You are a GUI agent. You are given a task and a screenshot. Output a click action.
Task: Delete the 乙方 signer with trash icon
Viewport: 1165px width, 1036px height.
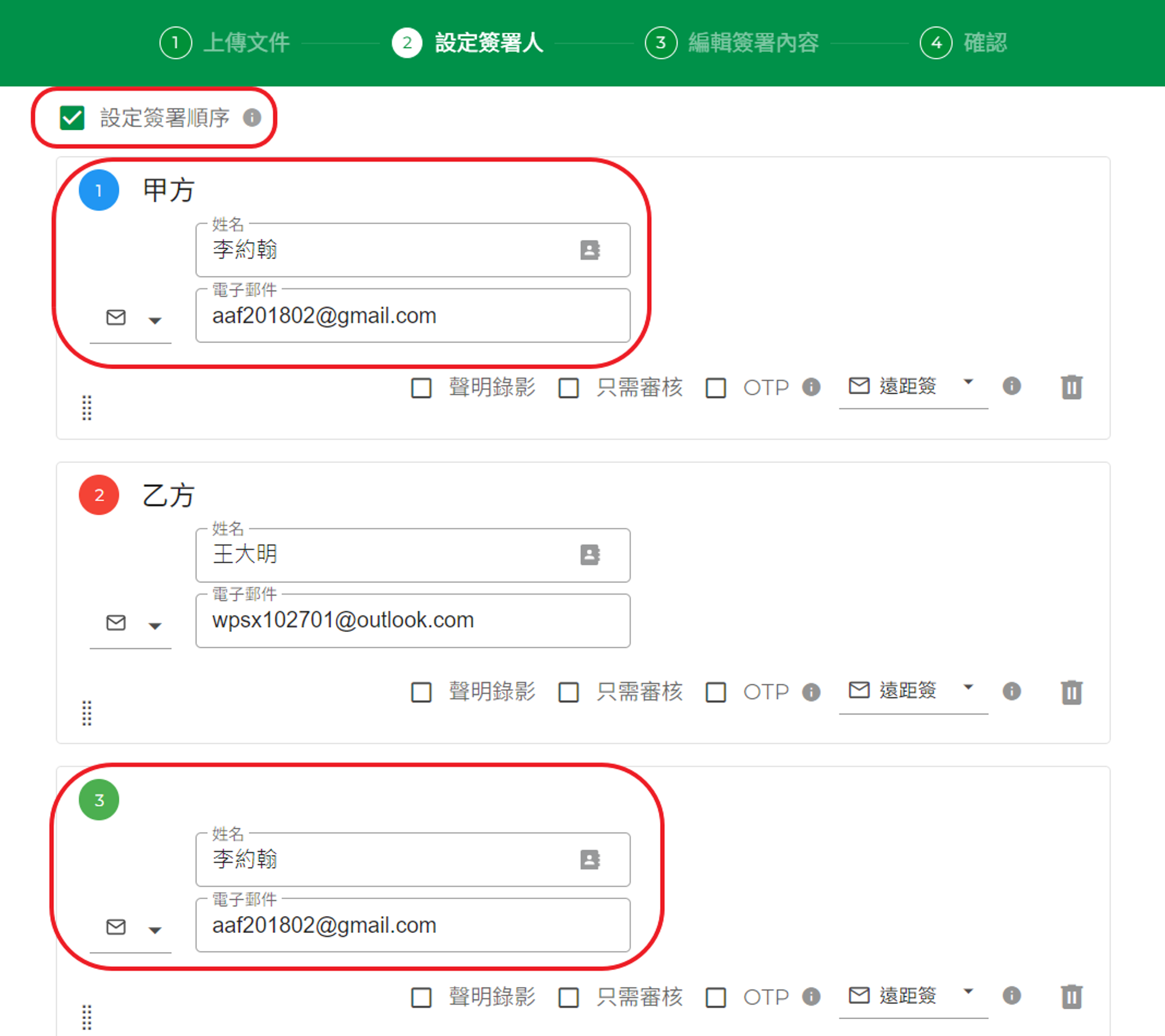[x=1072, y=692]
